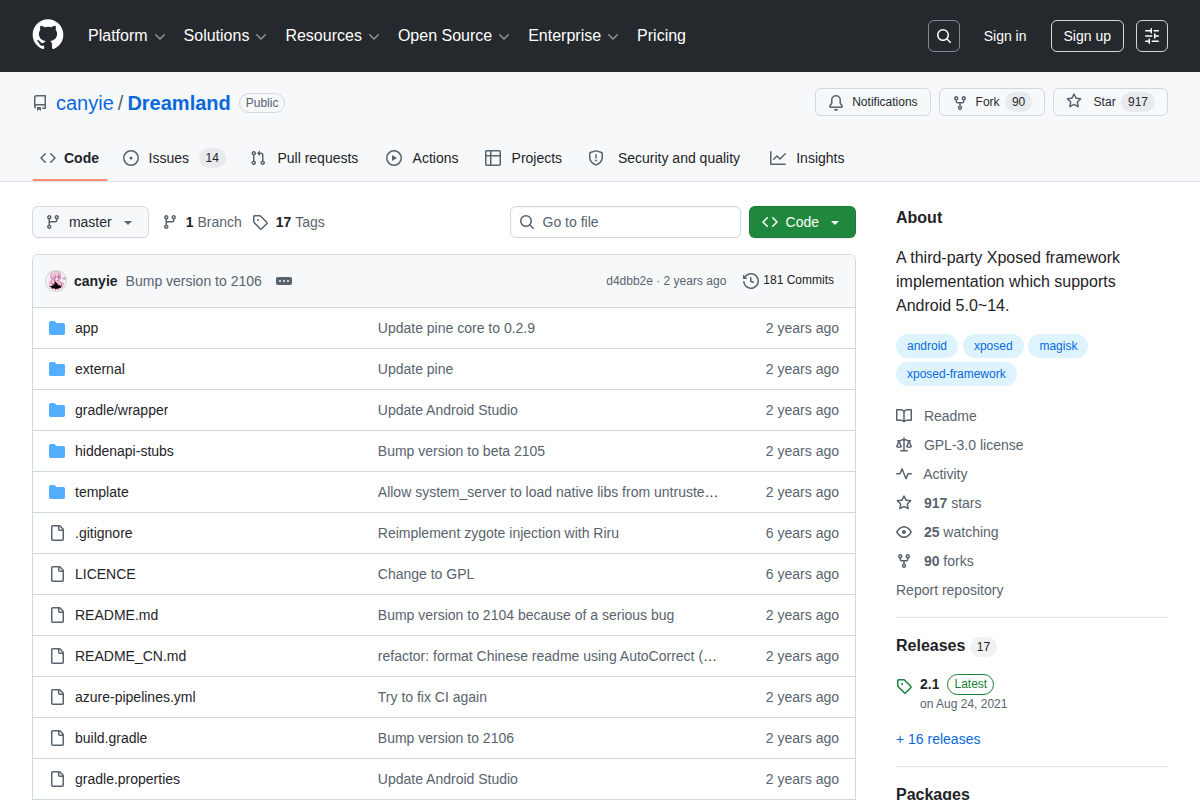Open the master branch selector dropdown

90,222
